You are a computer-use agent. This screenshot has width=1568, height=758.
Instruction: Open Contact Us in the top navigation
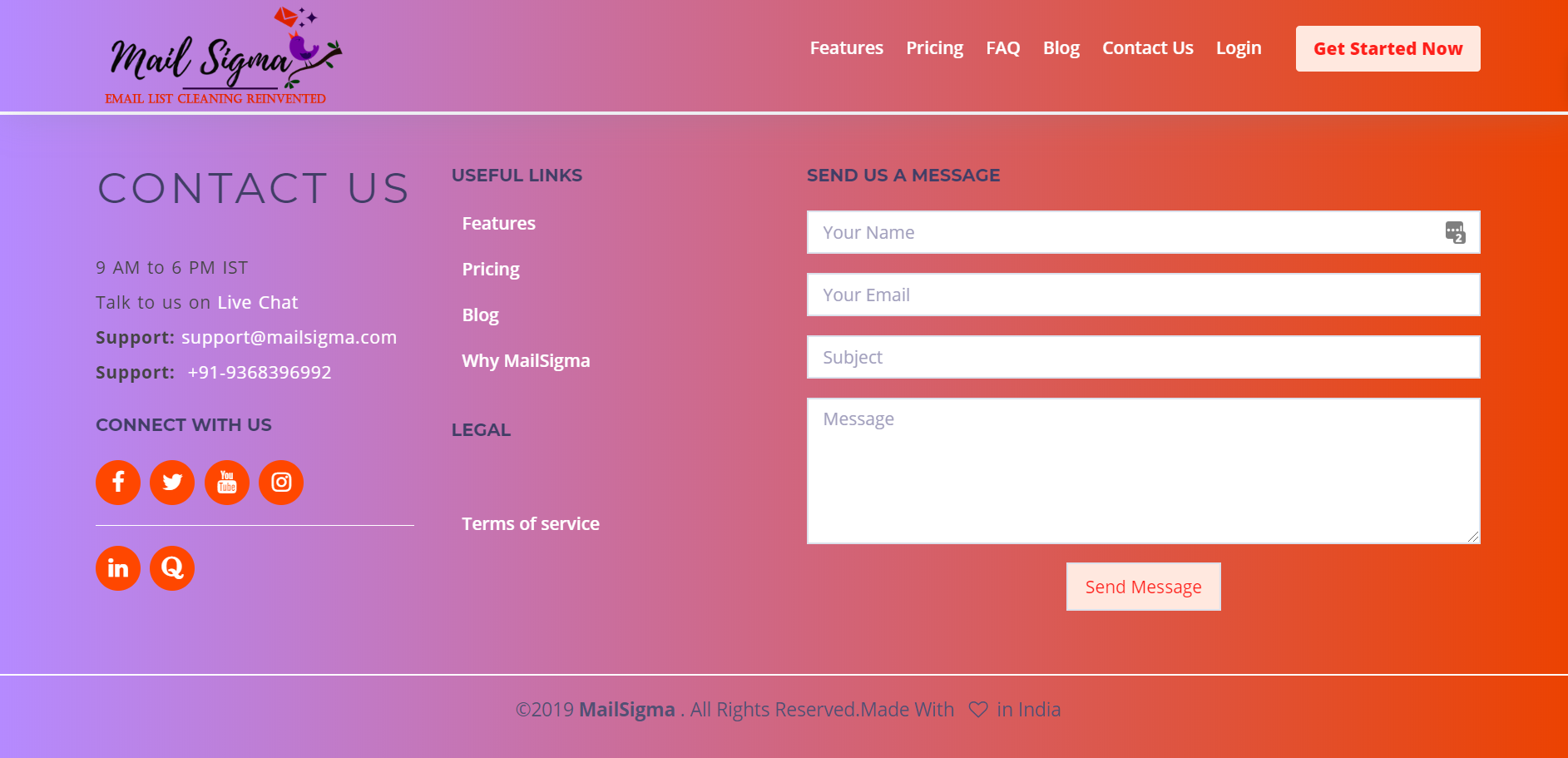pyautogui.click(x=1148, y=48)
